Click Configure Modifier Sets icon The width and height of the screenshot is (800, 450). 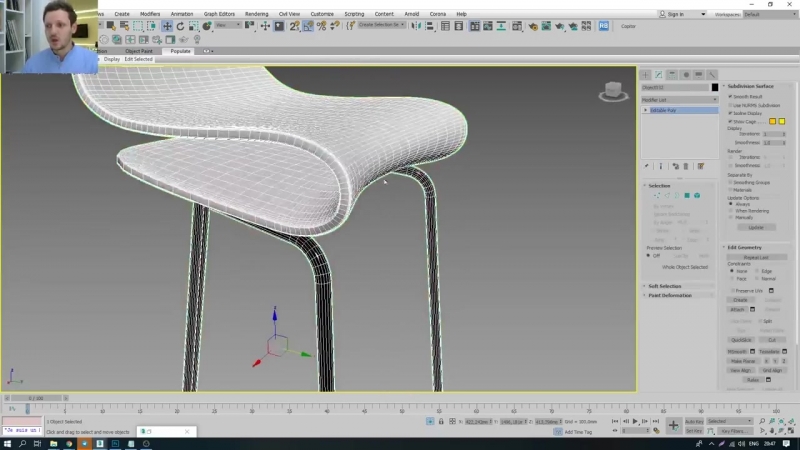click(x=701, y=166)
